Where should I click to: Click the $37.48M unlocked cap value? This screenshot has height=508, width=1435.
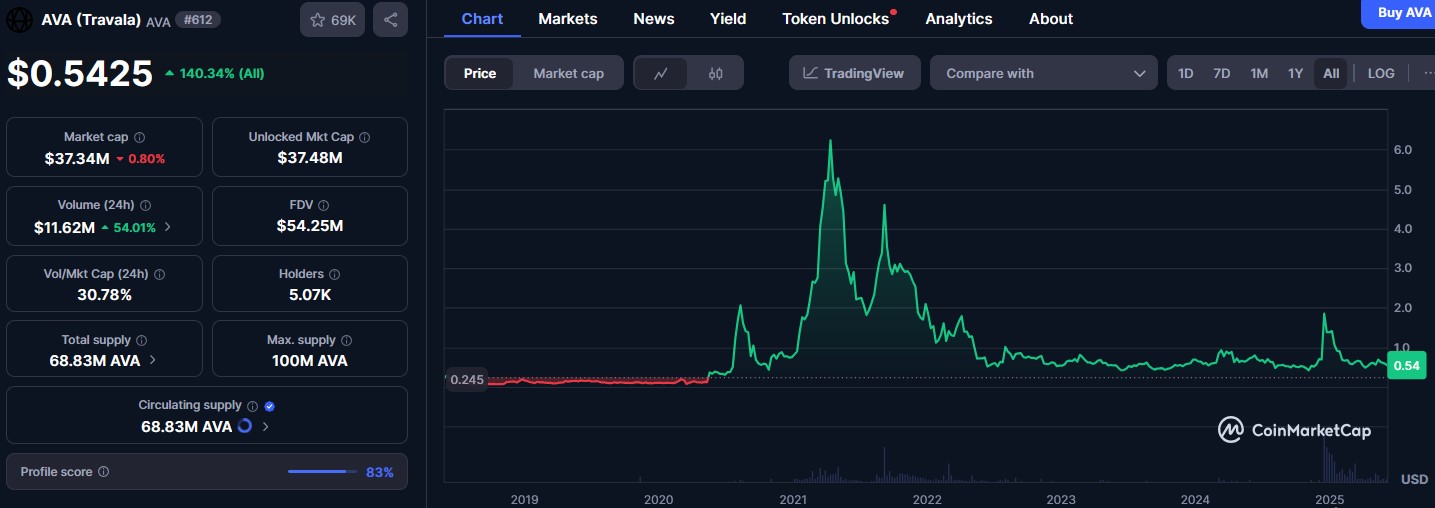(310, 158)
